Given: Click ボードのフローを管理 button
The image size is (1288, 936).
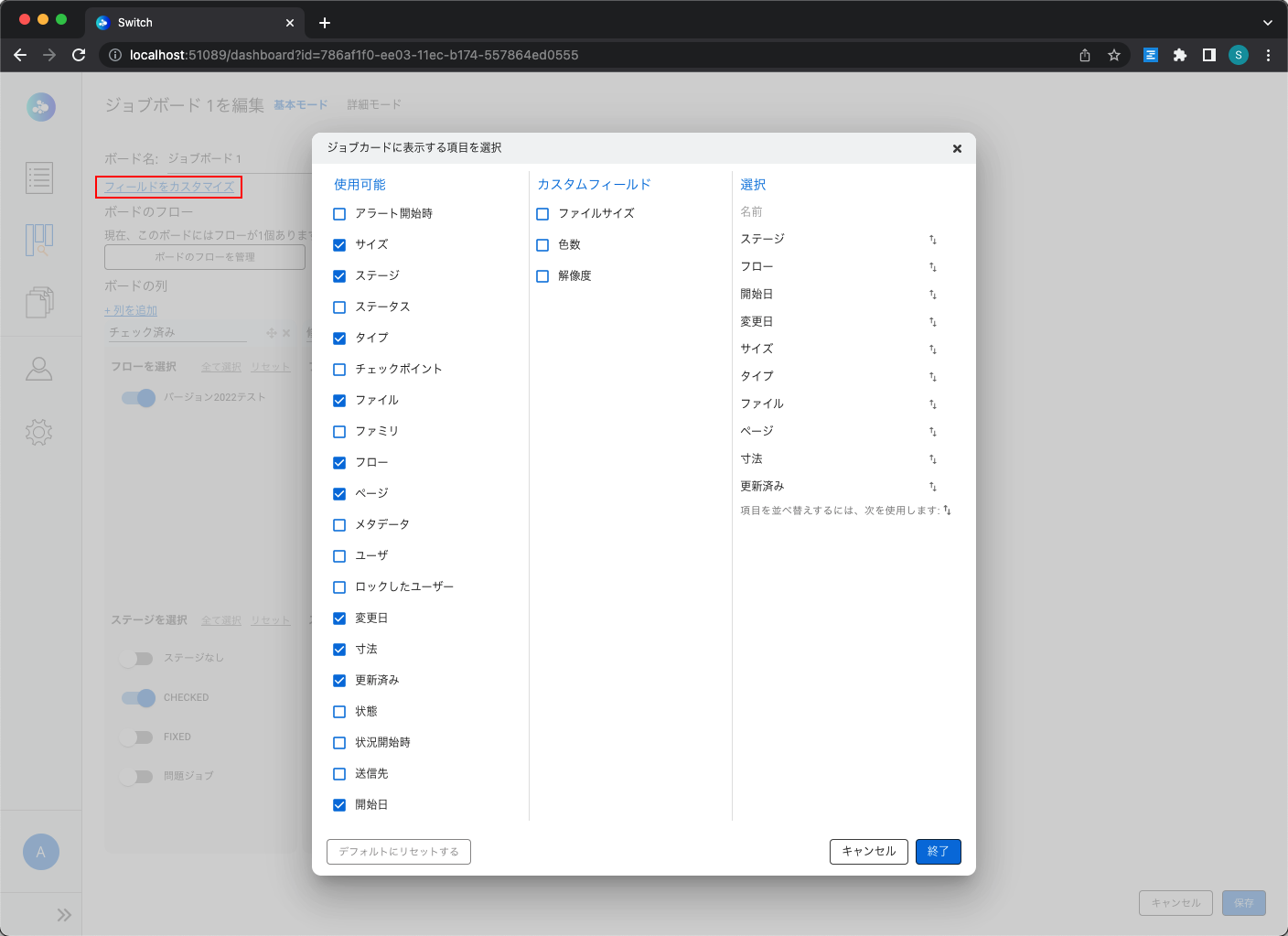Looking at the screenshot, I should 205,257.
